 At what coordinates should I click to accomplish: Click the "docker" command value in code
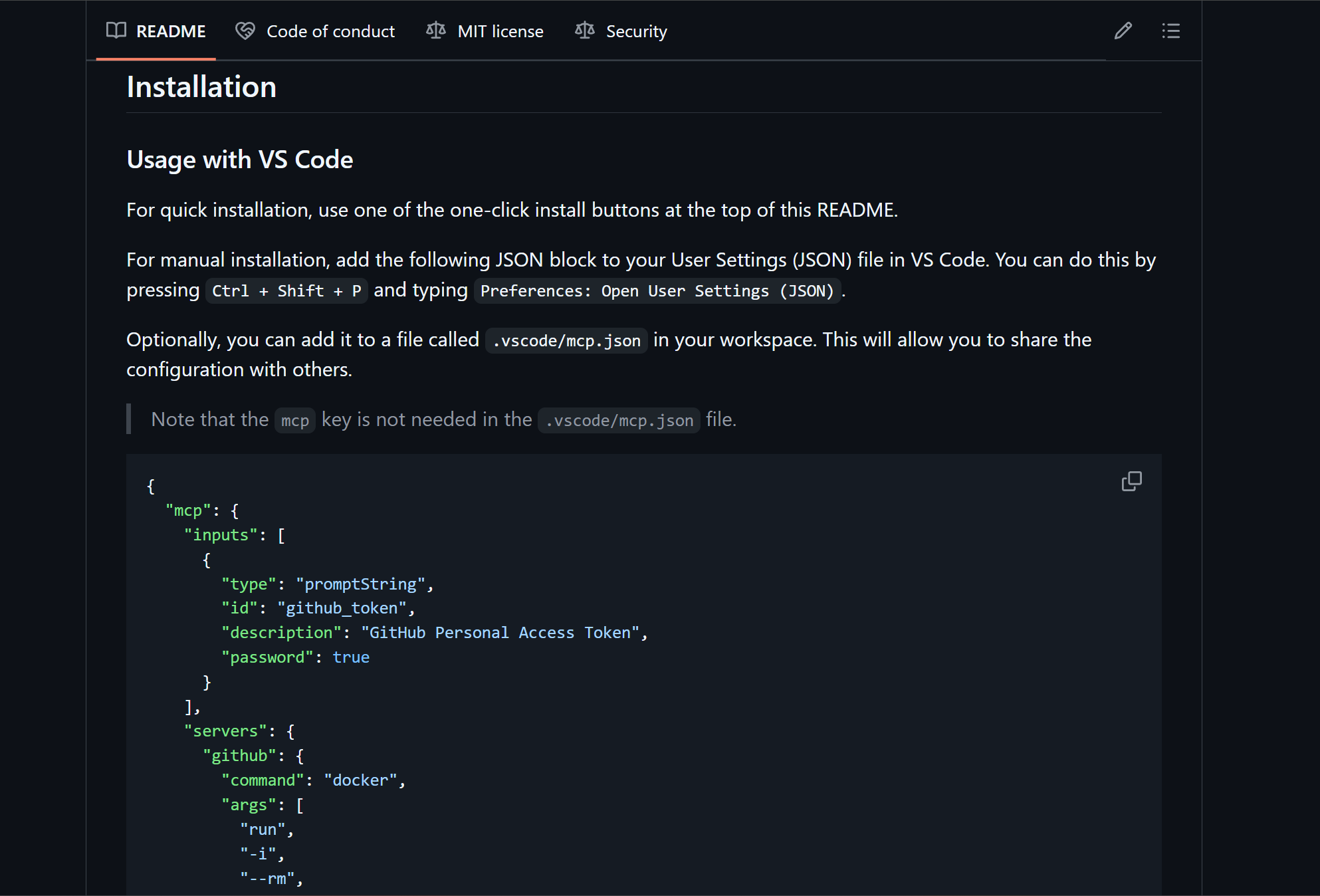tap(360, 780)
